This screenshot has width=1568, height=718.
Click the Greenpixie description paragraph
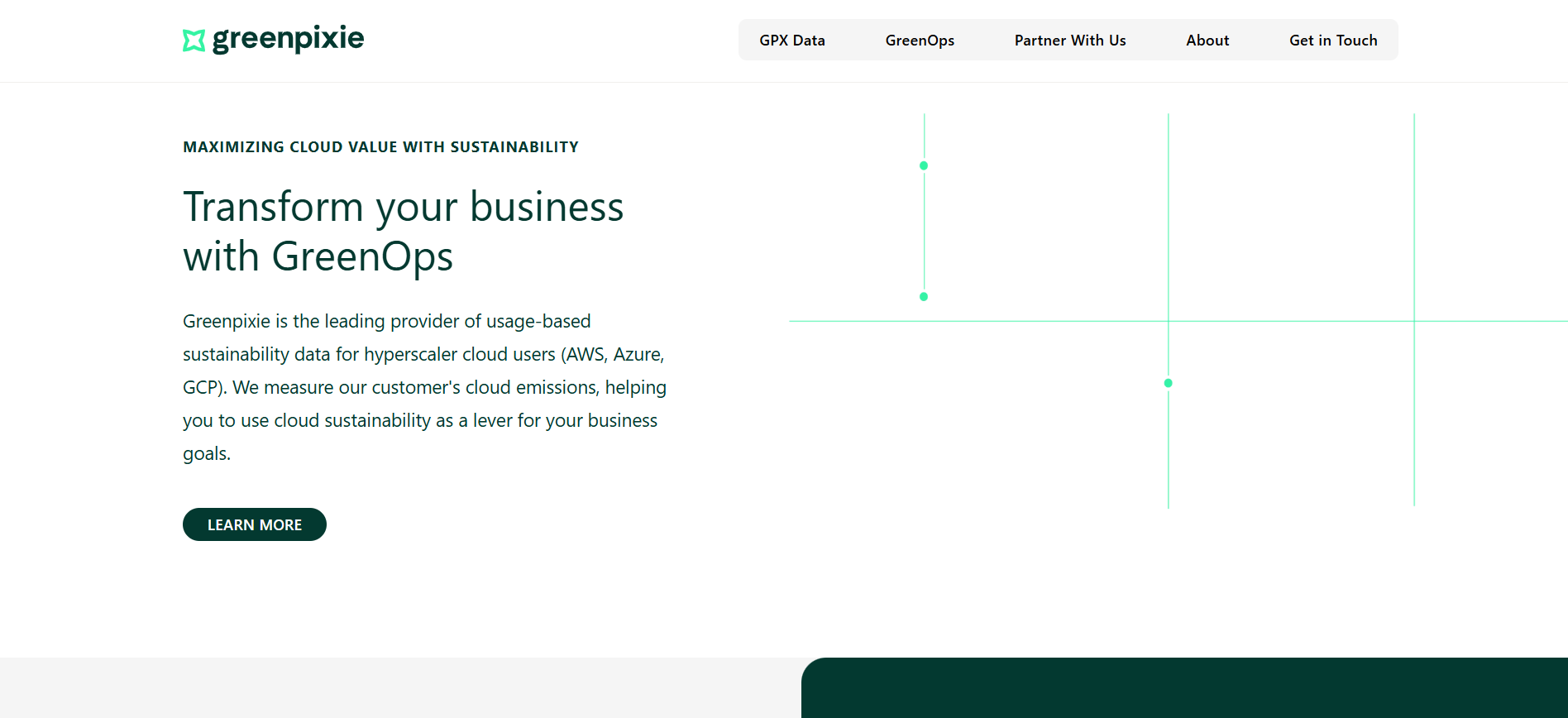coord(425,387)
